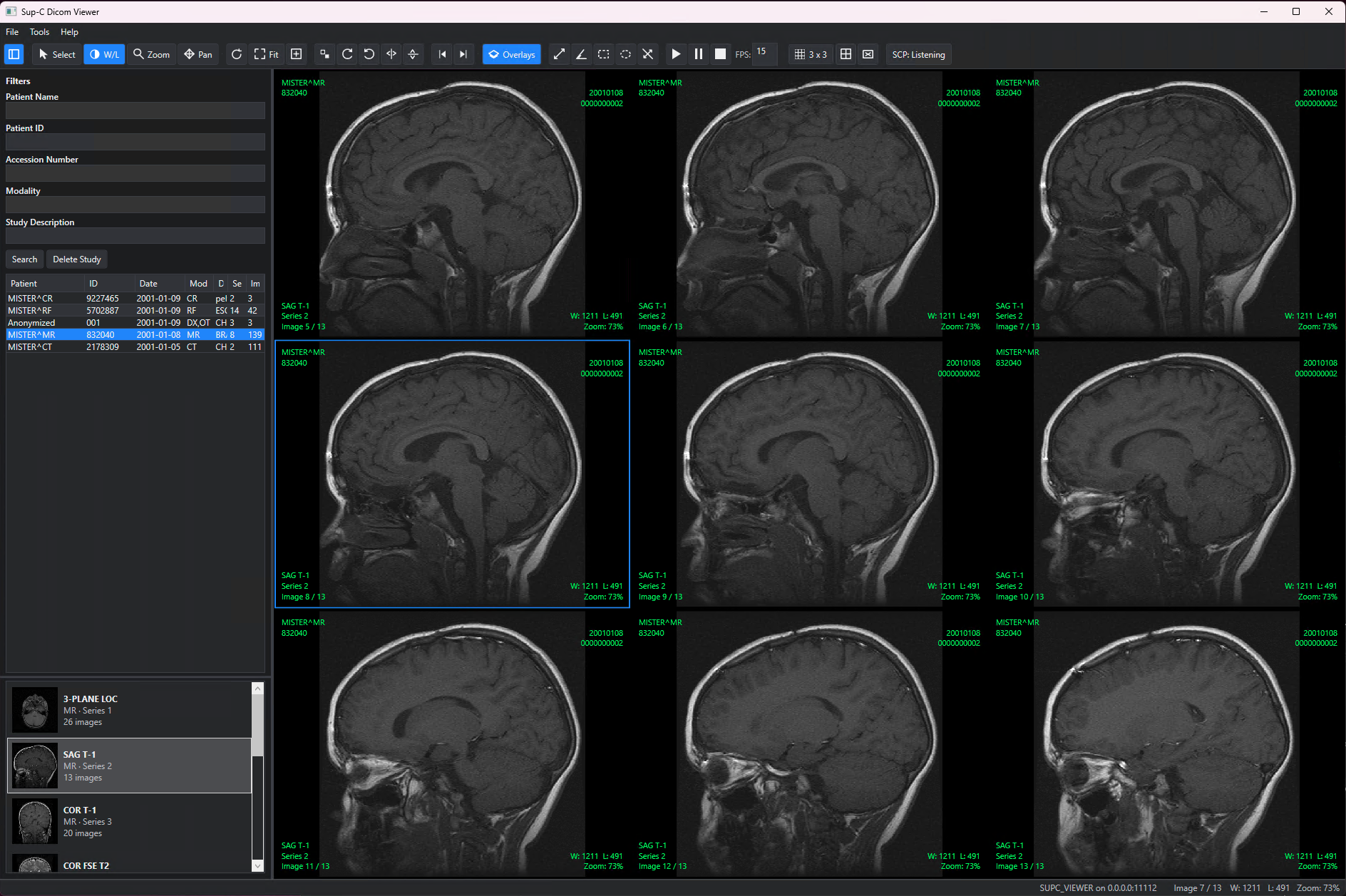The width and height of the screenshot is (1346, 896).
Task: Rotate the image counter-clockwise
Action: (369, 54)
